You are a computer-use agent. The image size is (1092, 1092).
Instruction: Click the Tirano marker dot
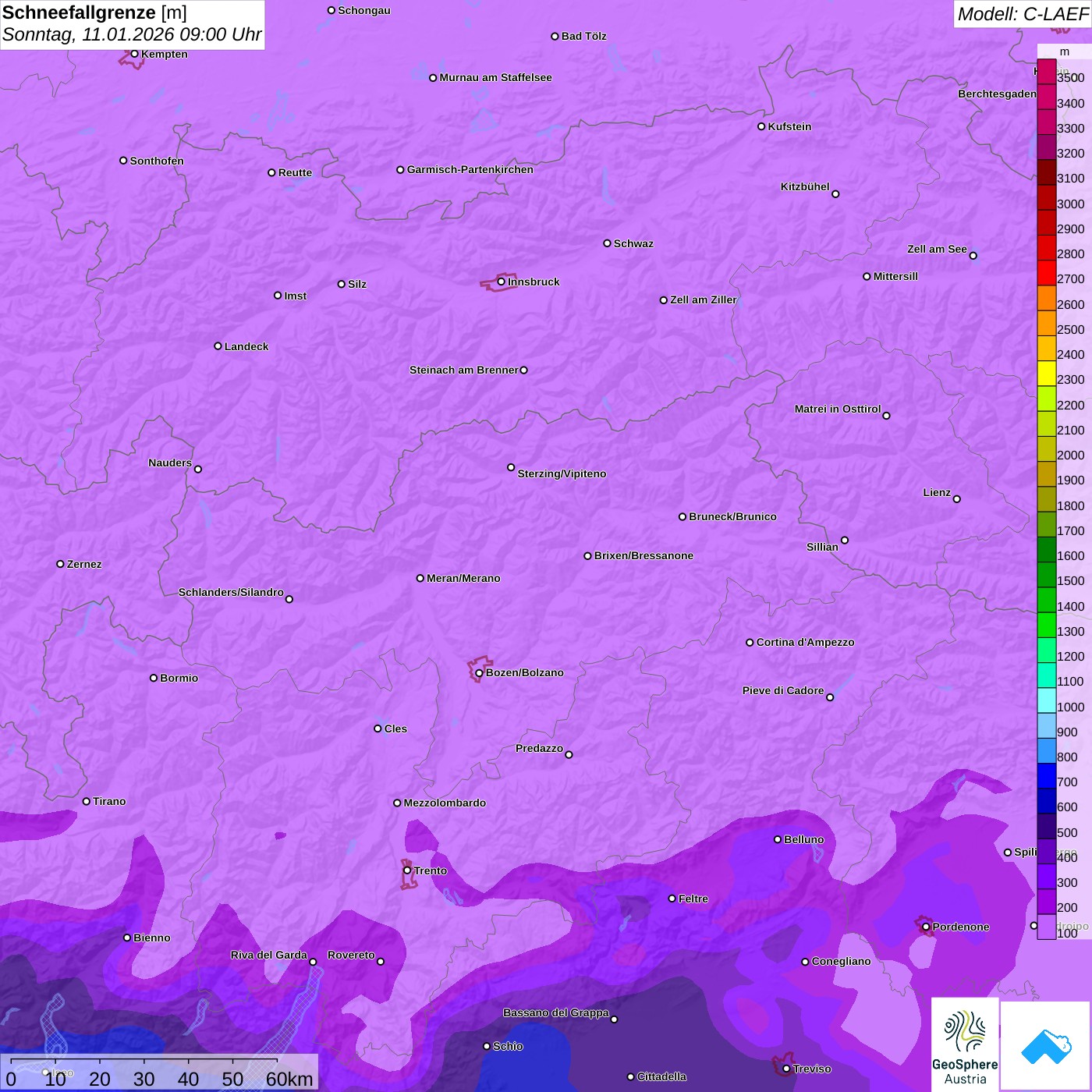[87, 801]
